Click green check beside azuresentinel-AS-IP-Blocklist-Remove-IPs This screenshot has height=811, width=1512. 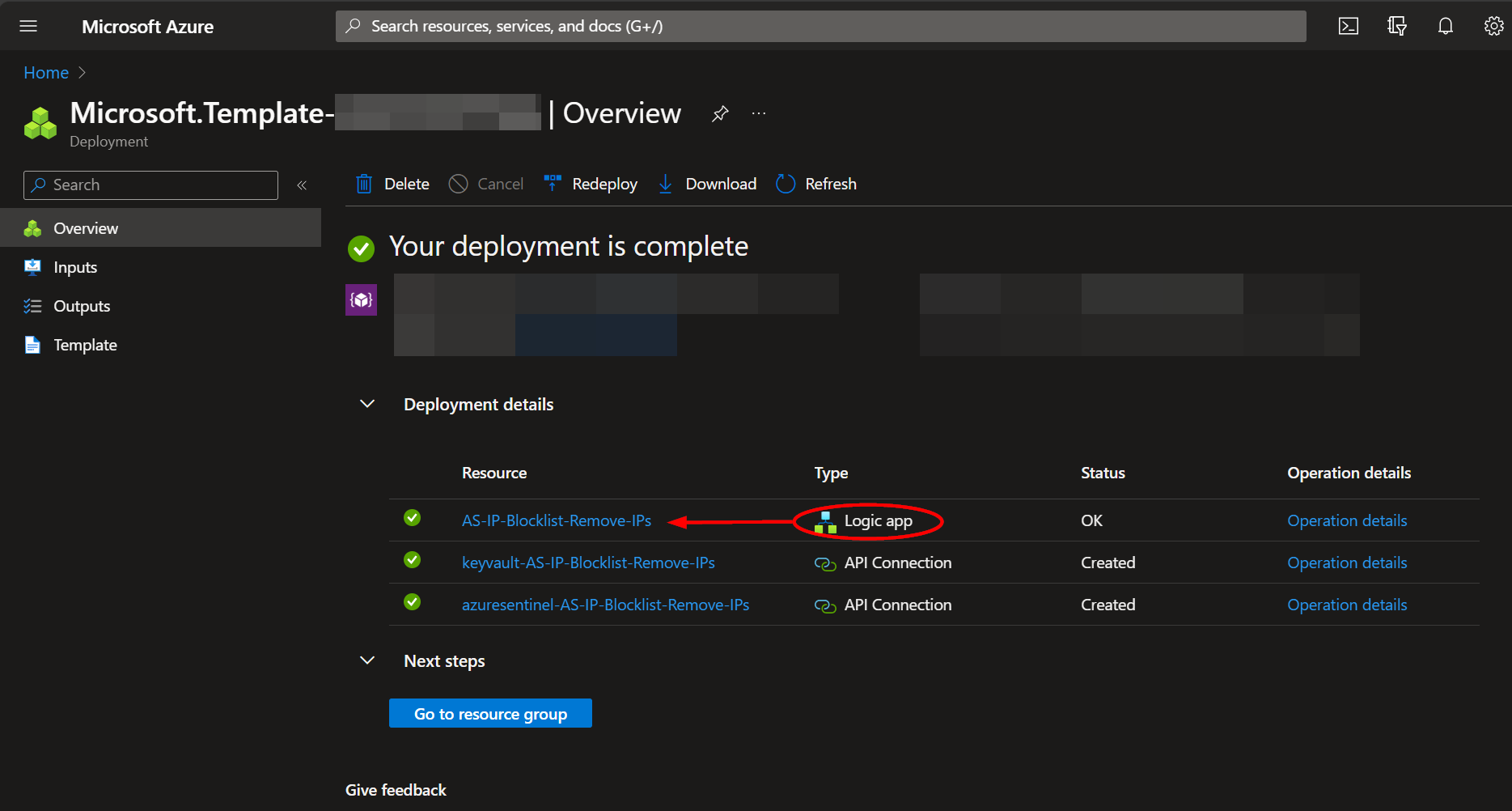point(413,602)
